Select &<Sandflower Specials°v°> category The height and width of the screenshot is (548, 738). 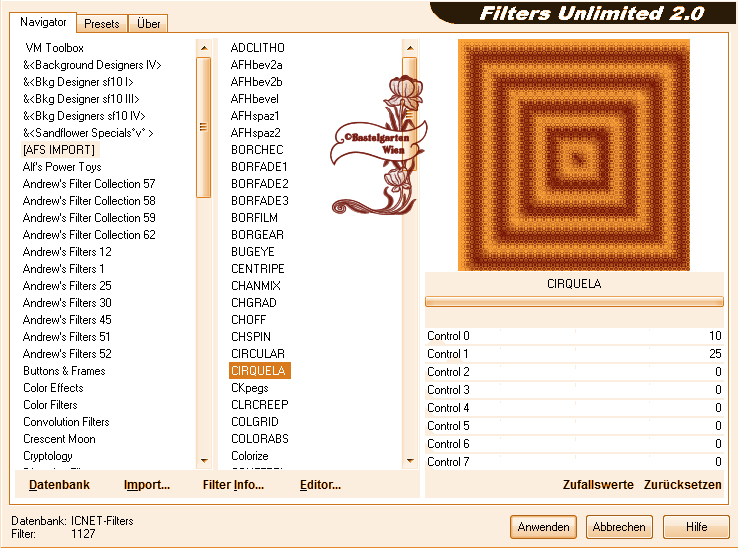coord(88,133)
